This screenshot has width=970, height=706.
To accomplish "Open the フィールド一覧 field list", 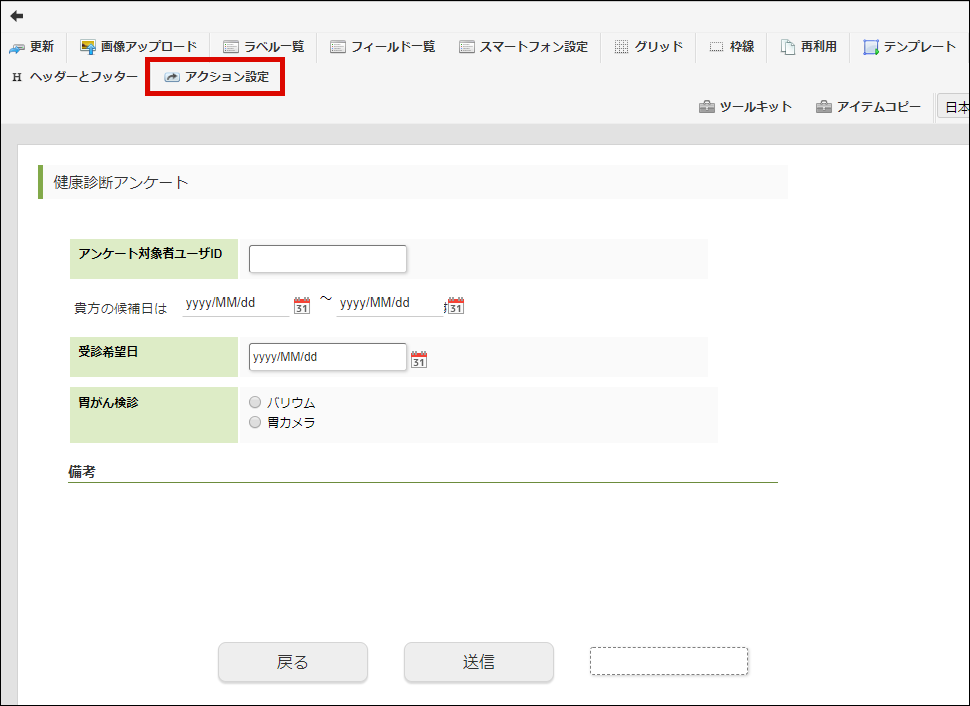I will (382, 46).
